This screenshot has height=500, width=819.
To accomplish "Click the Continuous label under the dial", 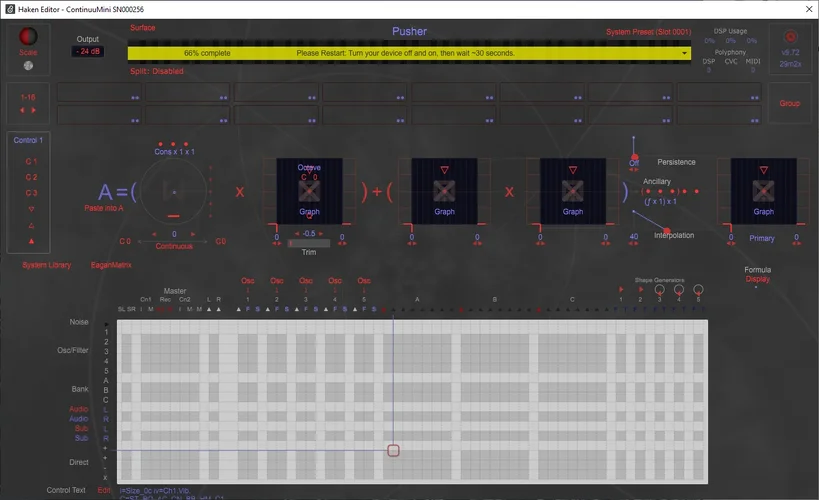I will click(x=174, y=246).
